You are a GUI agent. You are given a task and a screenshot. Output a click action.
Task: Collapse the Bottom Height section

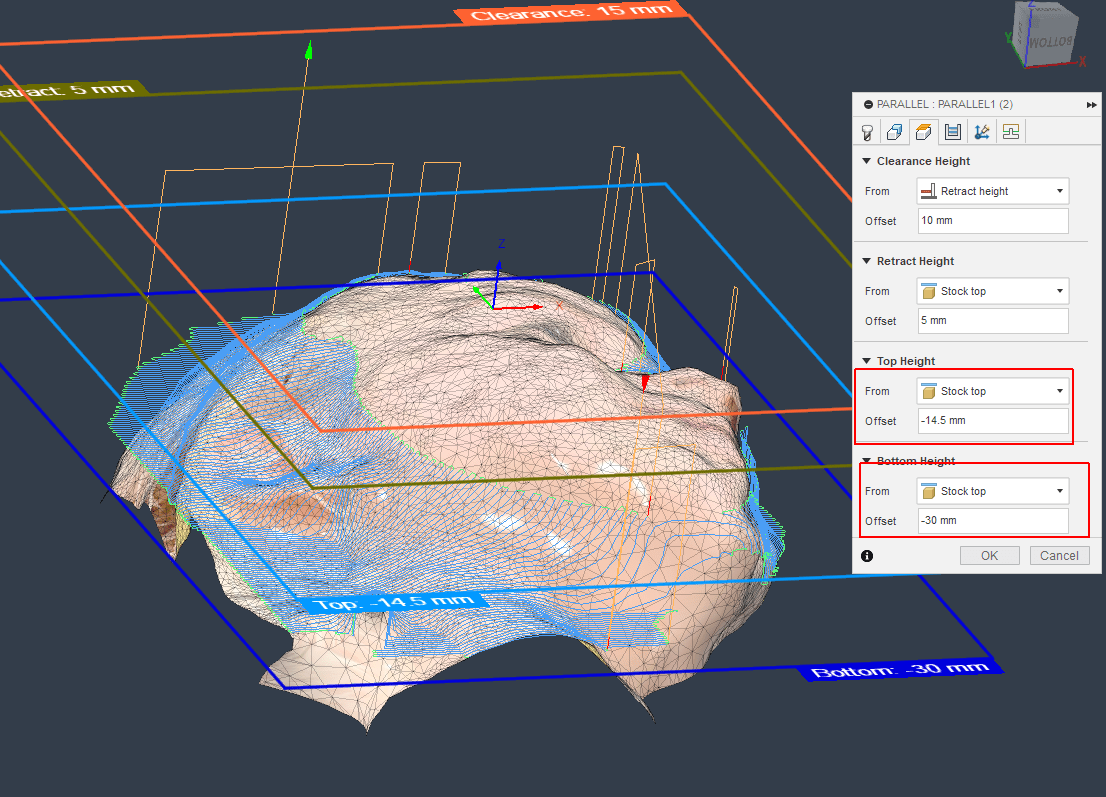tap(866, 460)
